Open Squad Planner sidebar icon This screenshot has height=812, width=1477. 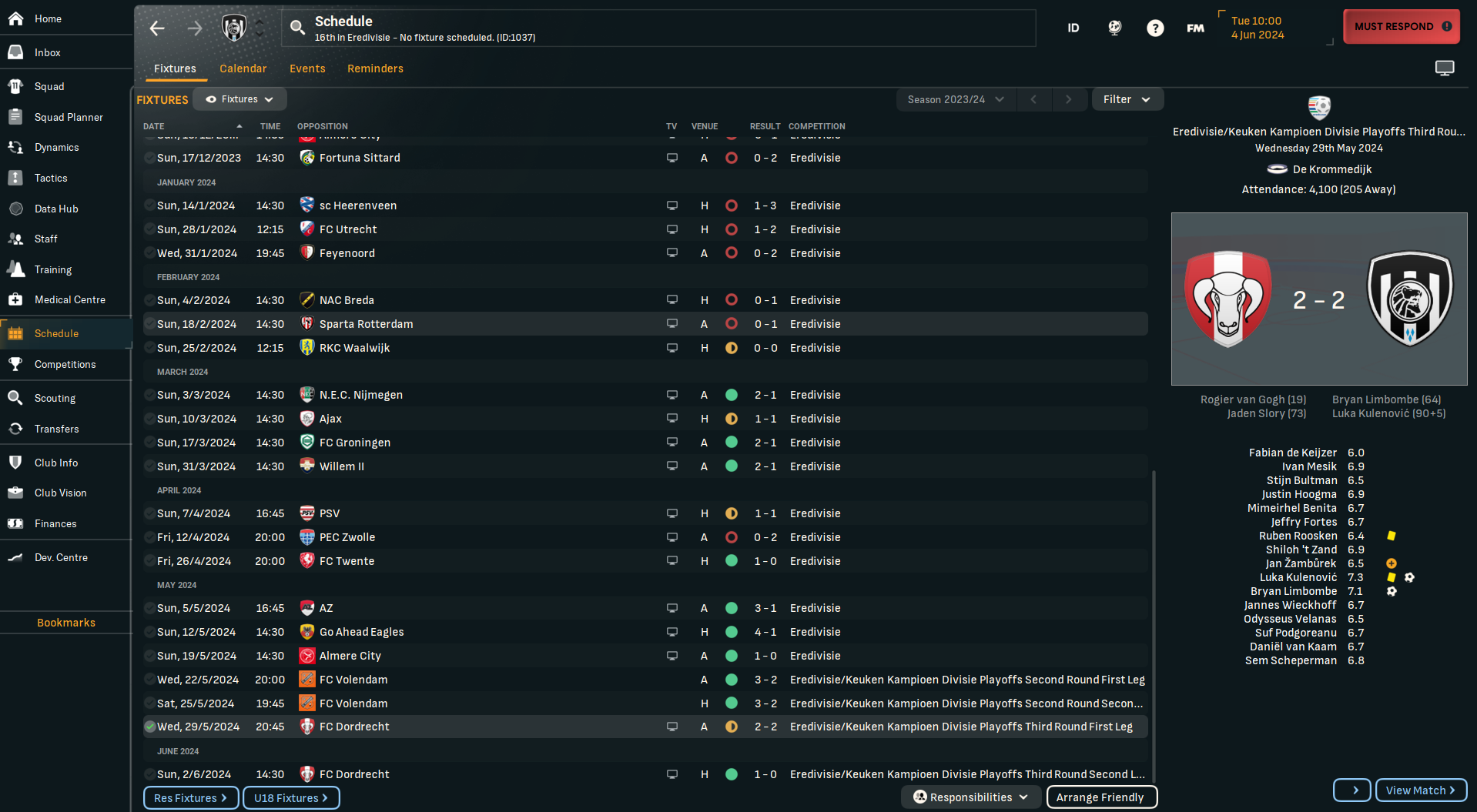pyautogui.click(x=15, y=117)
